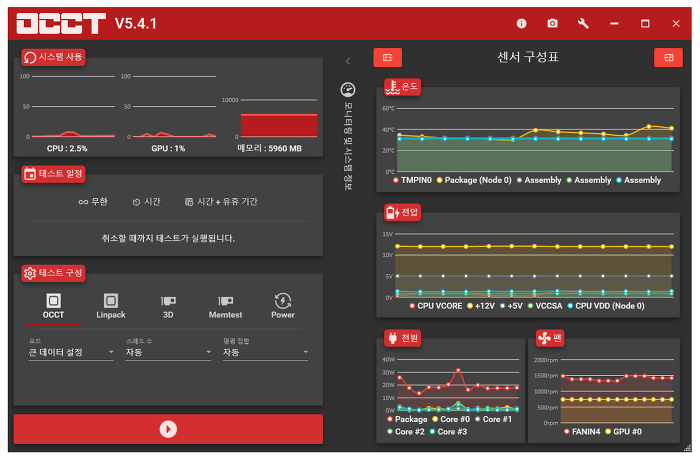
Task: Click the 시스템 사용 system usage header
Action: point(54,57)
